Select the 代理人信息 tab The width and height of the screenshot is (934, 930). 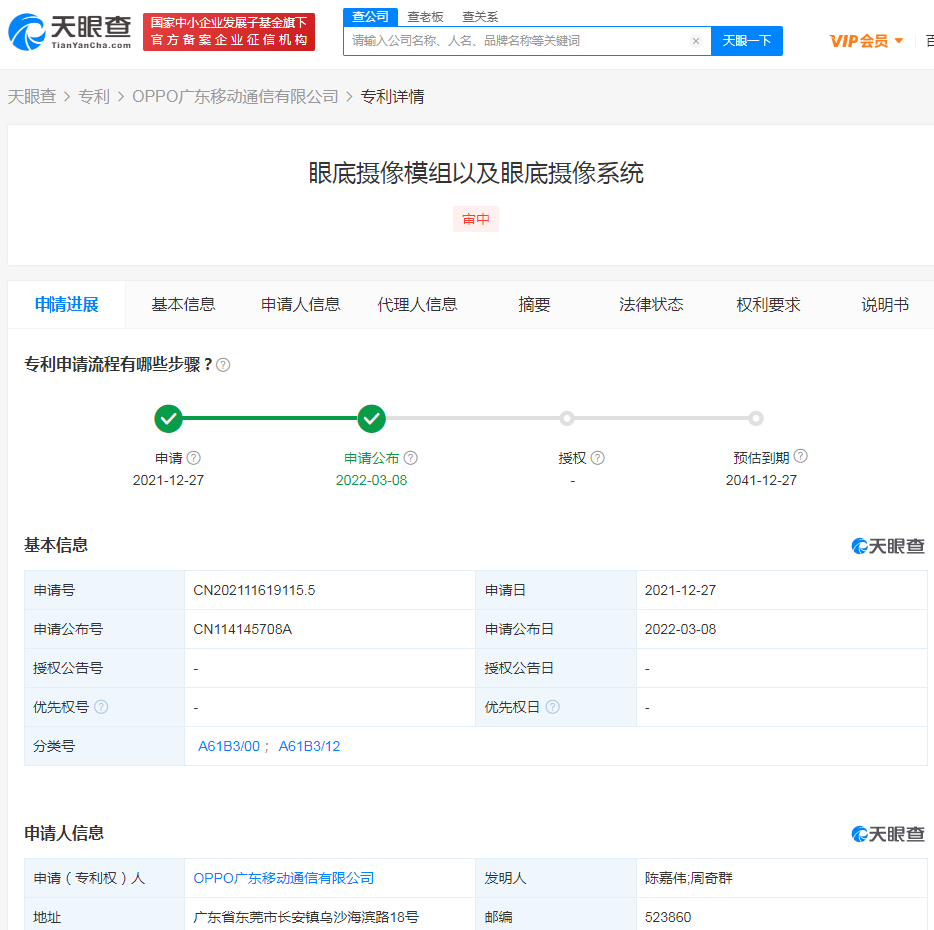pos(418,304)
